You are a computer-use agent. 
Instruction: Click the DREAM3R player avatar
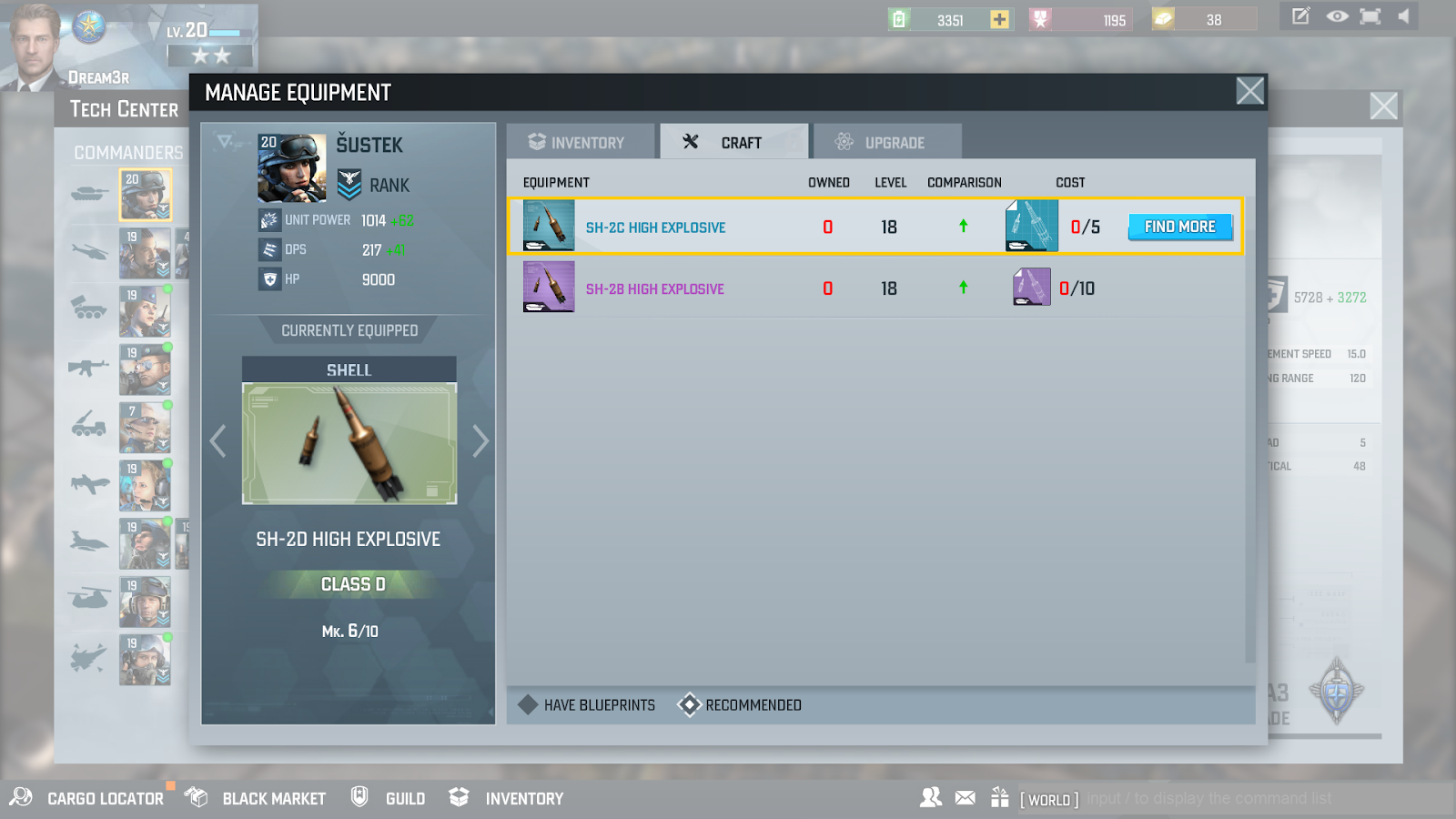(x=33, y=45)
